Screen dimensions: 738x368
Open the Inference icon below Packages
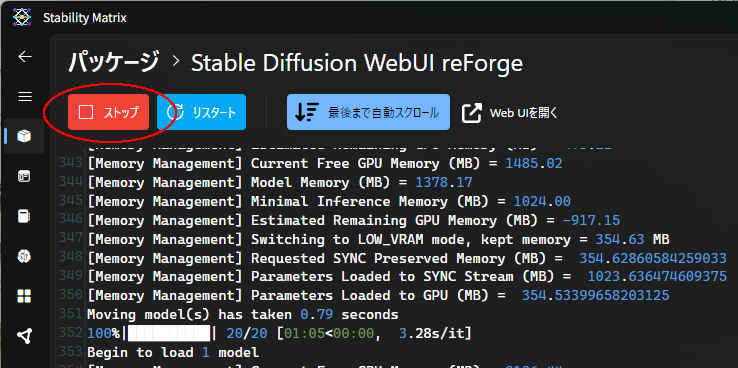click(24, 176)
